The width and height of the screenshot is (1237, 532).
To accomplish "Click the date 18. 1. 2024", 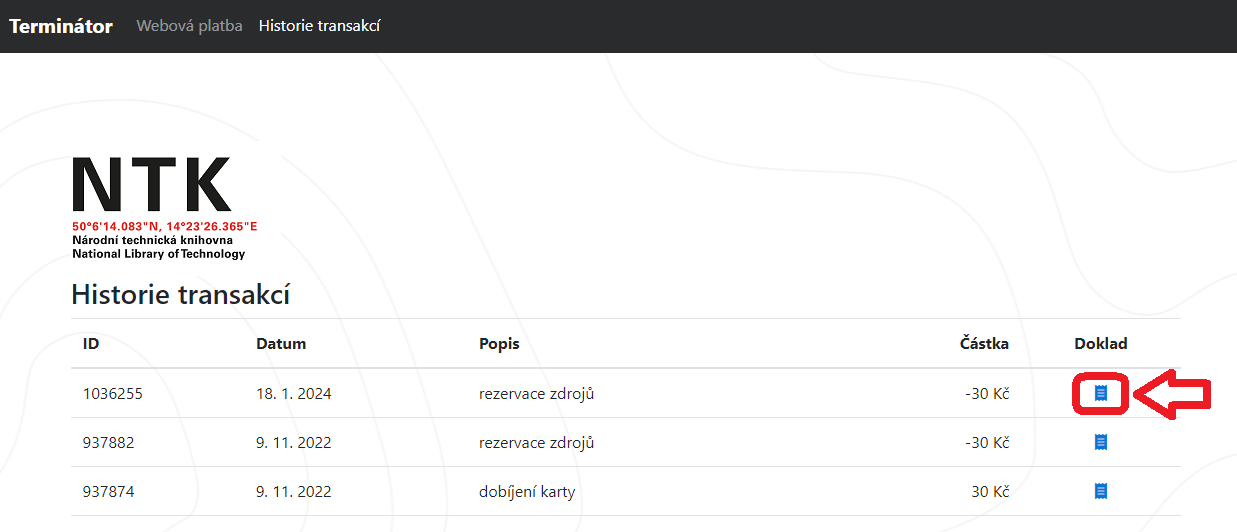I will (294, 394).
